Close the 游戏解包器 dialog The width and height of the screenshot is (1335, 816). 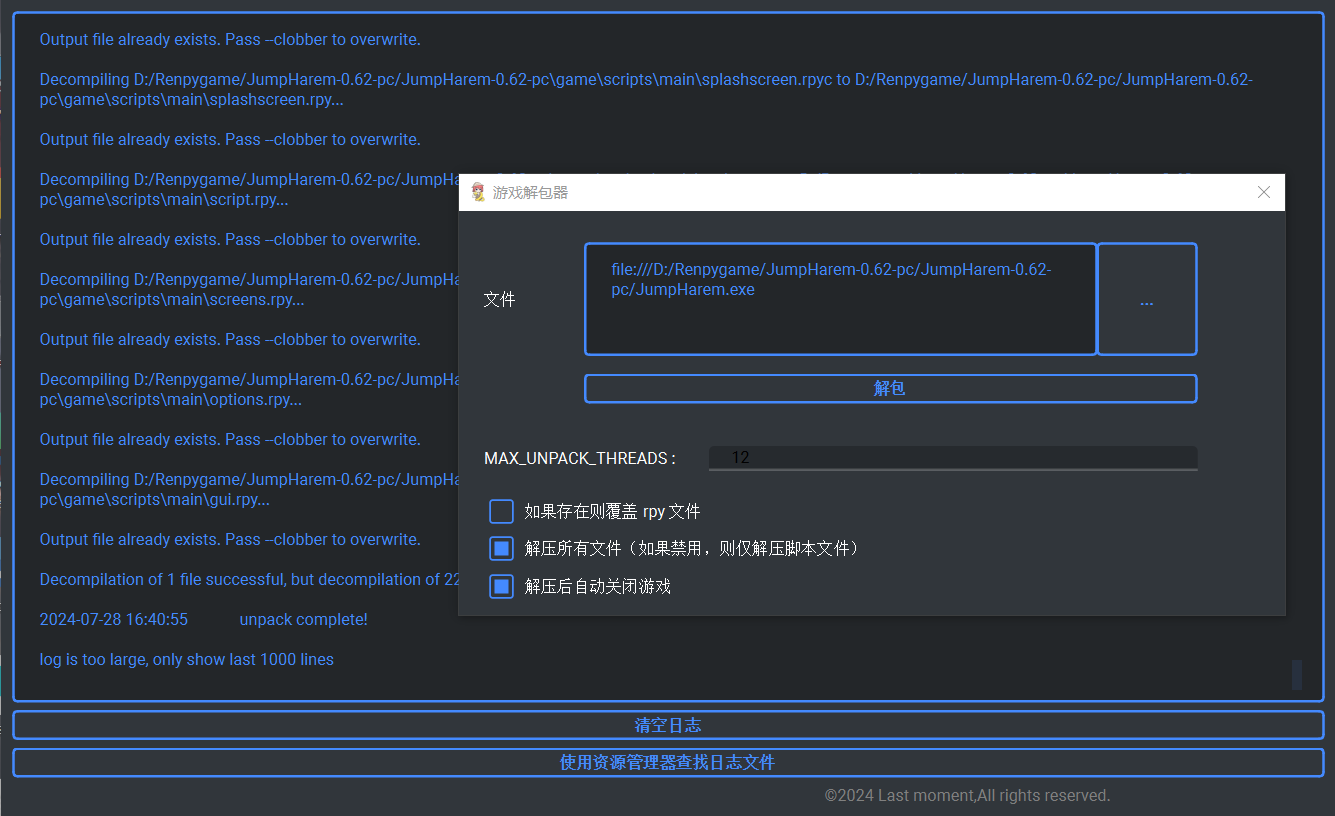pos(1264,192)
